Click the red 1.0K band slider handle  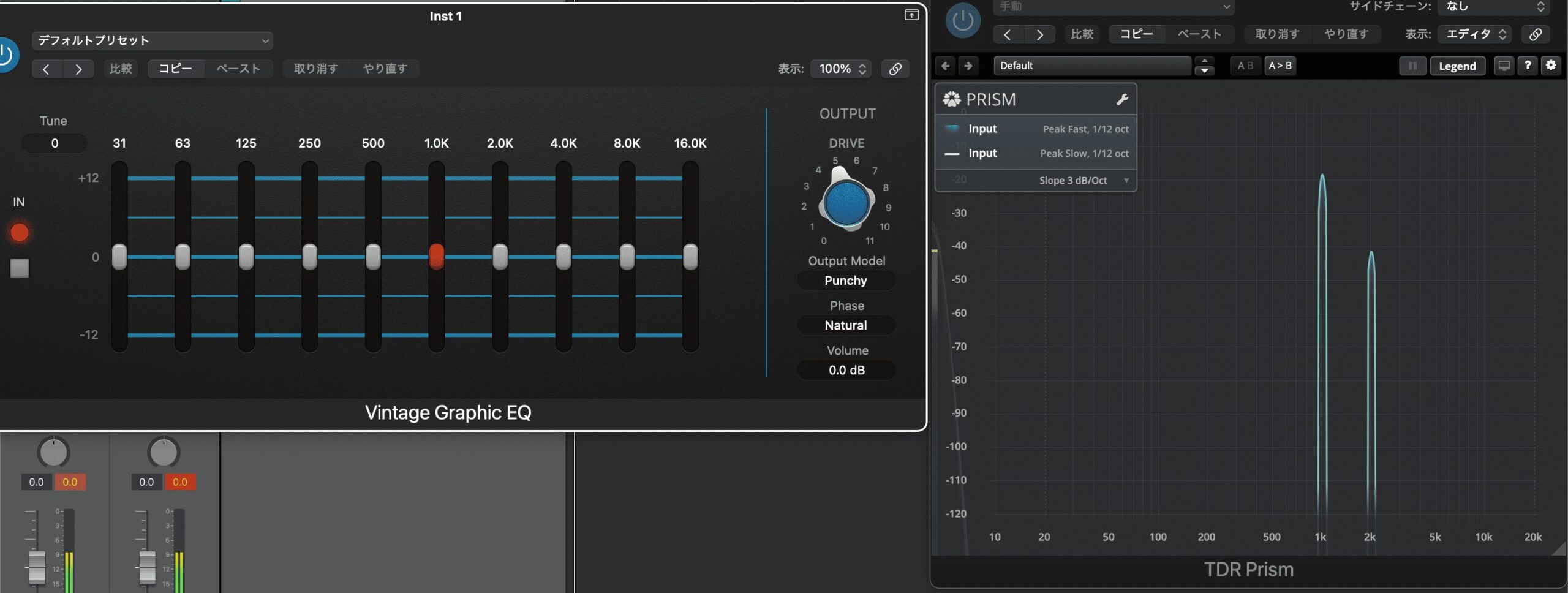click(437, 256)
